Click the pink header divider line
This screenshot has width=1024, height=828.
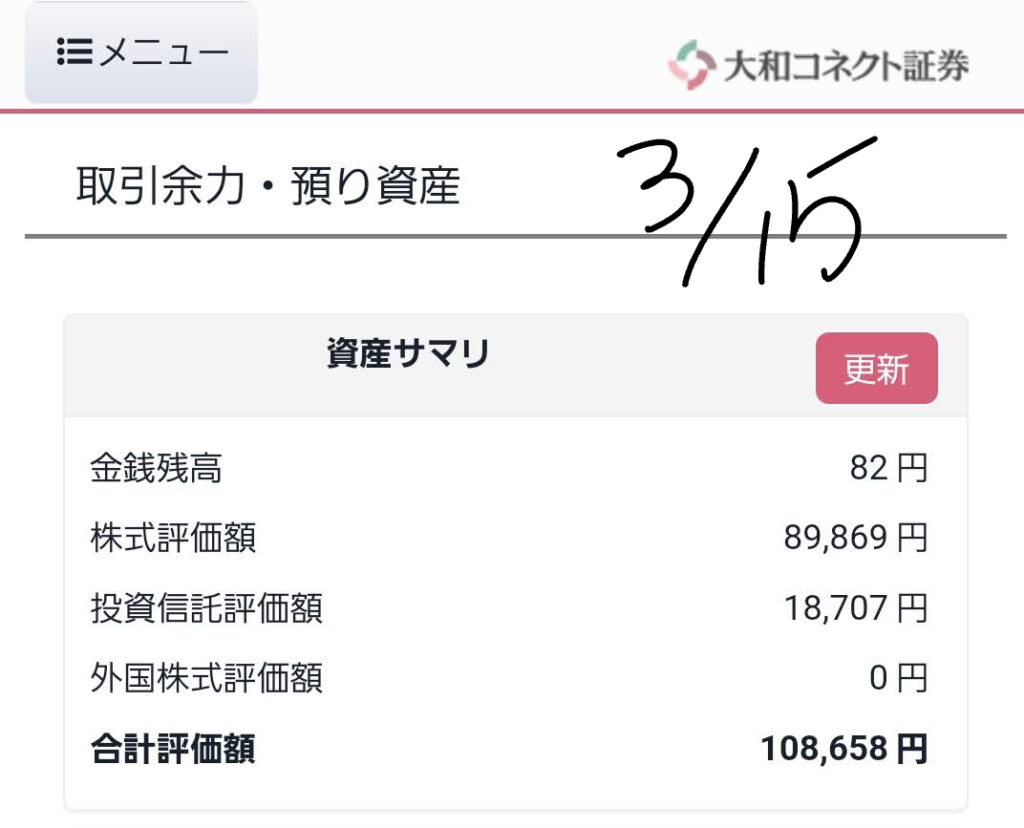pyautogui.click(x=512, y=111)
